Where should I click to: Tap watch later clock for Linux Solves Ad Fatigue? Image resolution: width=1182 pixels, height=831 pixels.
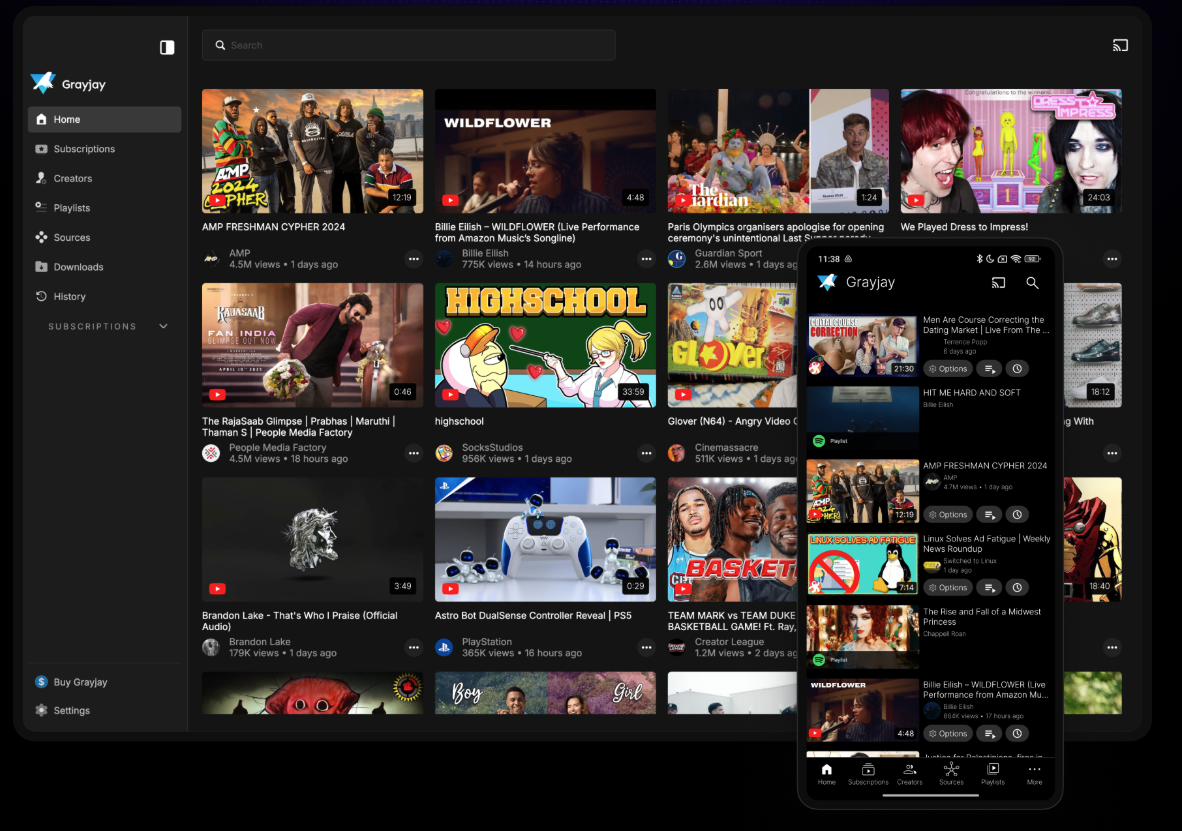coord(1017,587)
